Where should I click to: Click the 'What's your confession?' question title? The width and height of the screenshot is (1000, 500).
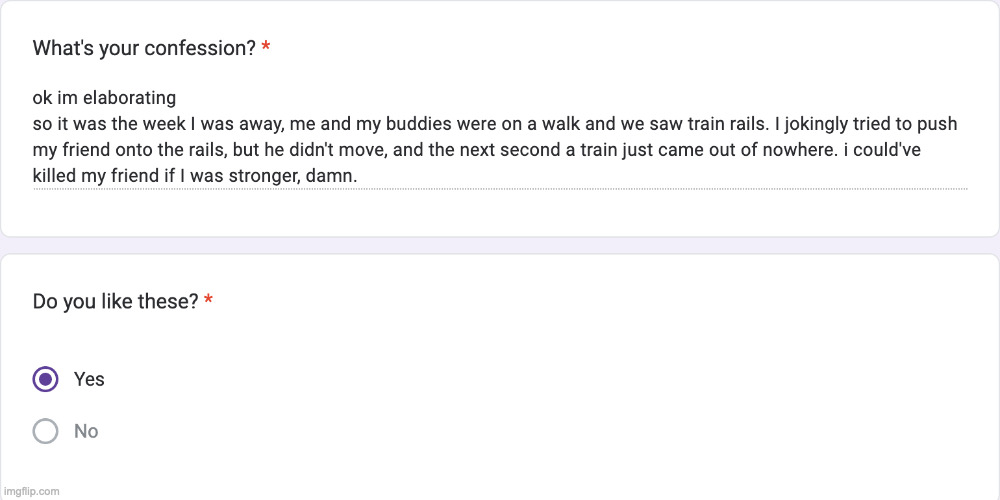click(x=144, y=48)
